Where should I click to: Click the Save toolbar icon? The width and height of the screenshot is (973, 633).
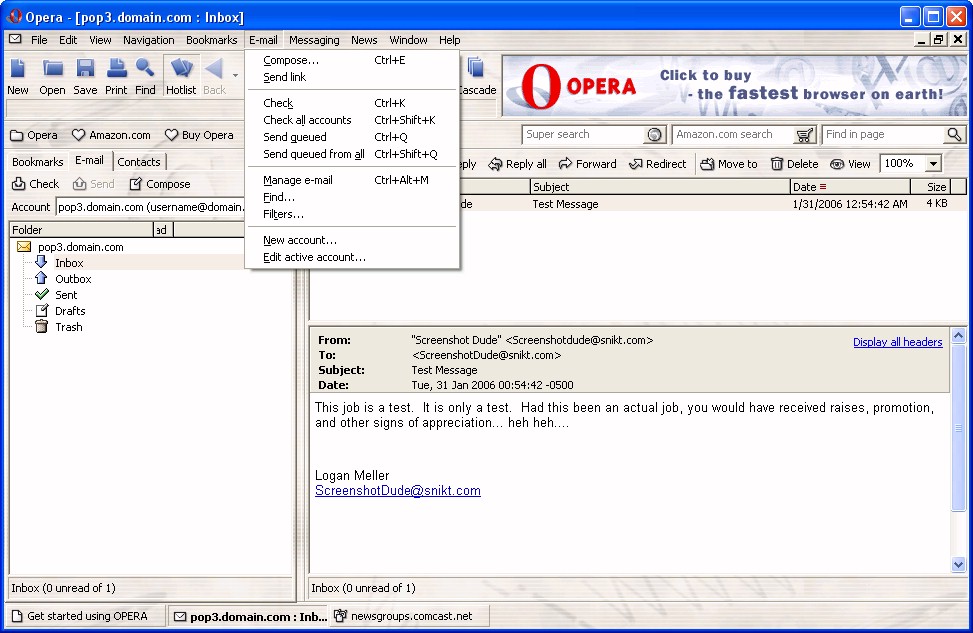(x=85, y=76)
